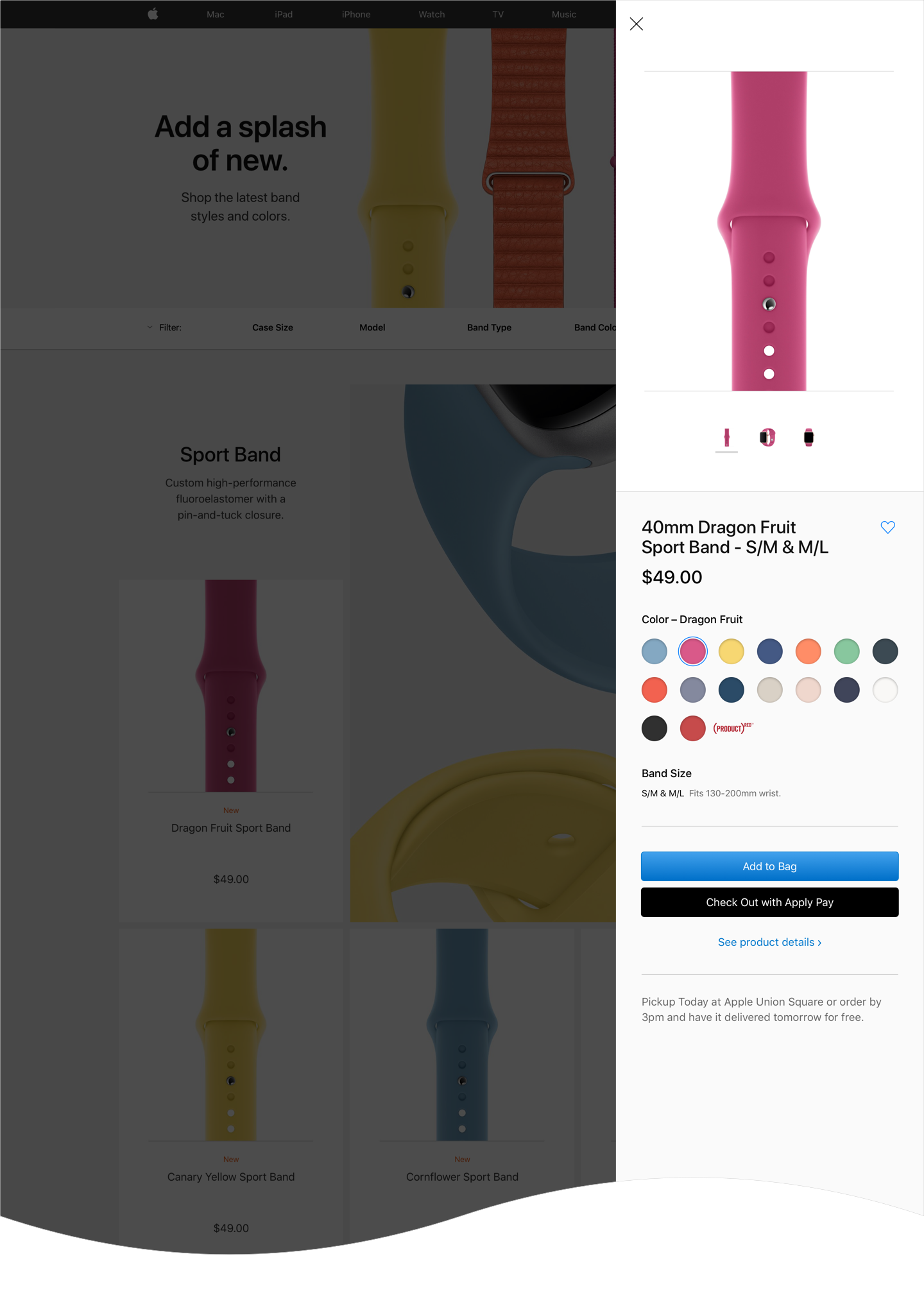Choose the black color swatch
This screenshot has width=924, height=1304.
pos(654,728)
